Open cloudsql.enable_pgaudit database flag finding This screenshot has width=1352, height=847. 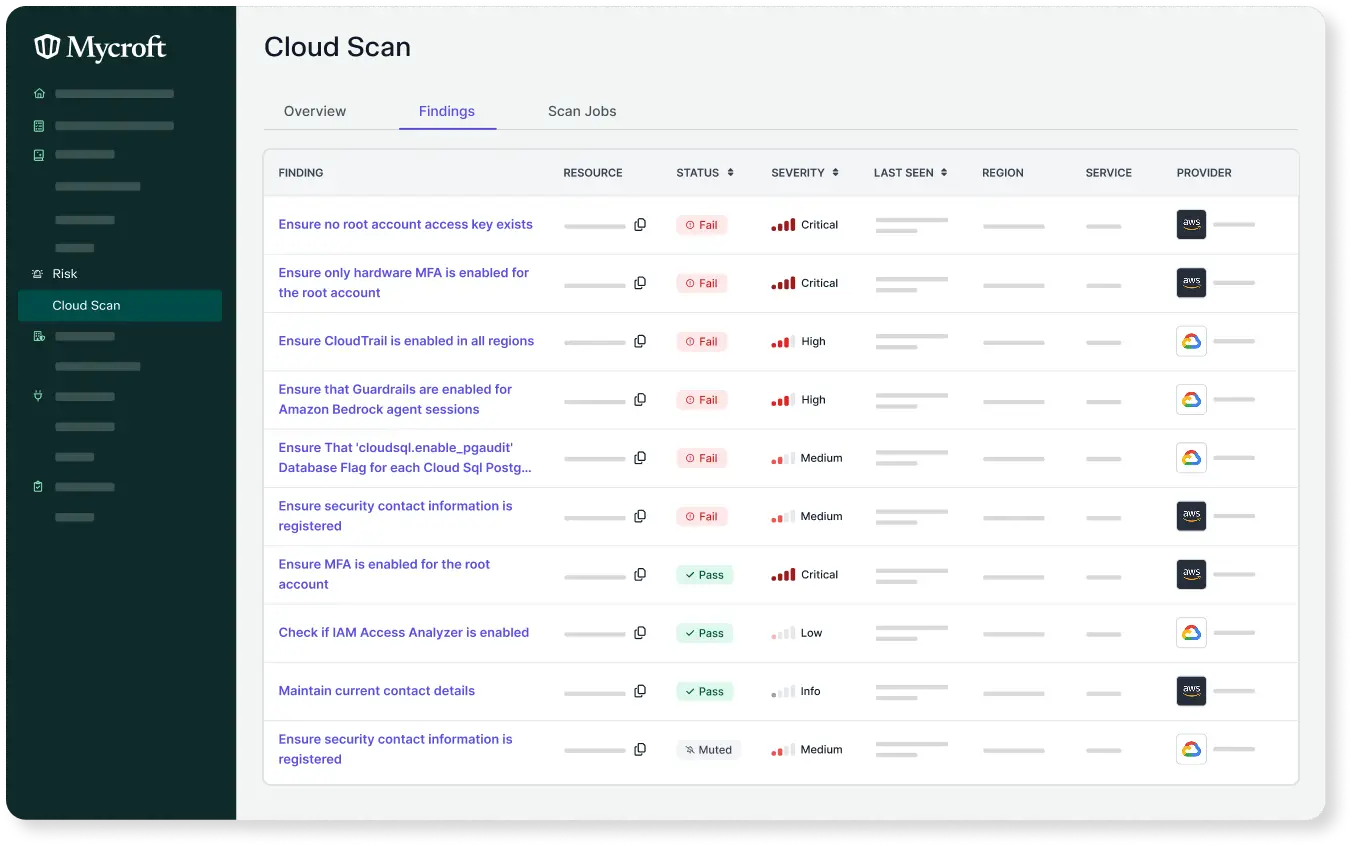[405, 458]
